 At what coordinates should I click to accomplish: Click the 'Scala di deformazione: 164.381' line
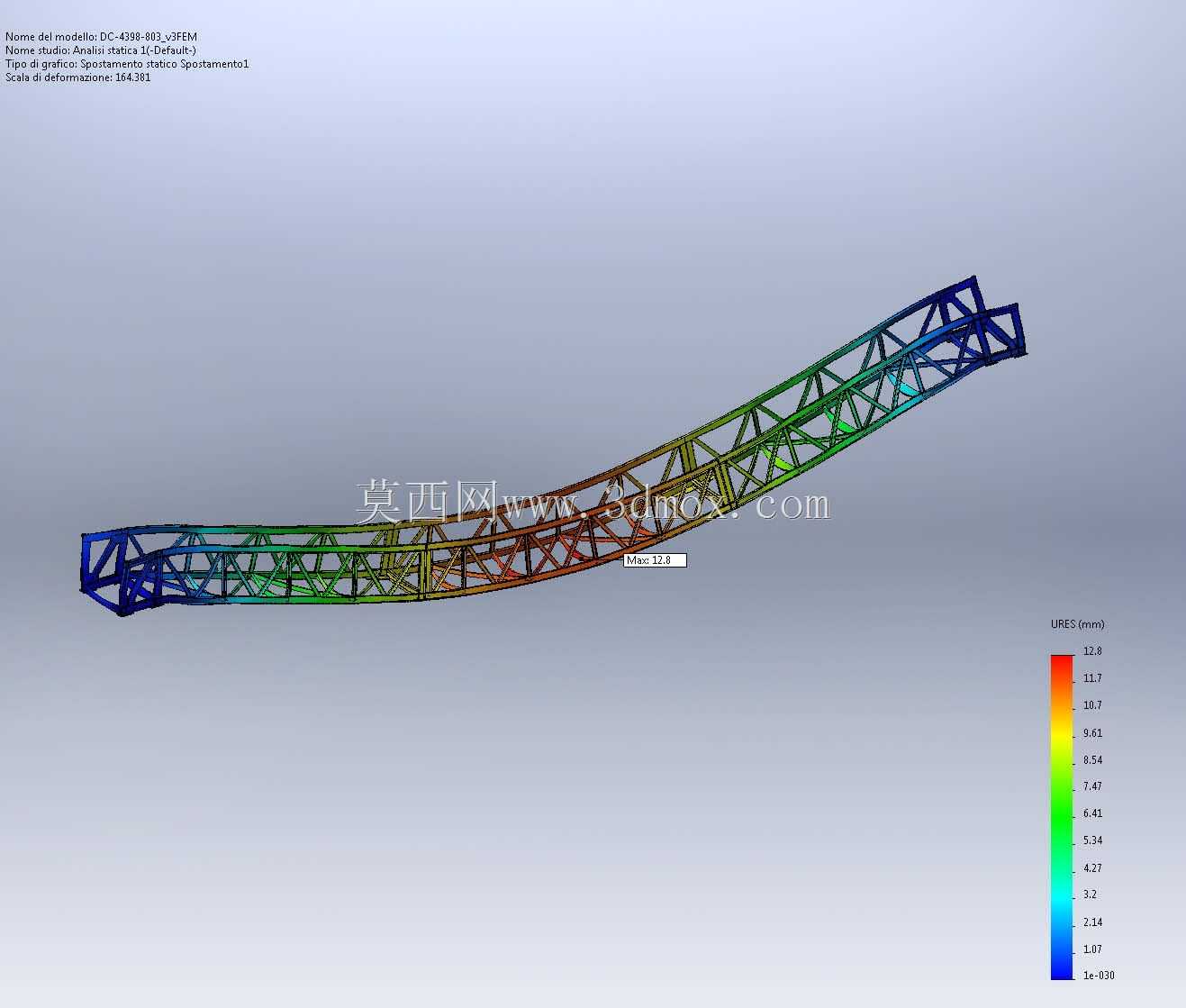pos(78,77)
